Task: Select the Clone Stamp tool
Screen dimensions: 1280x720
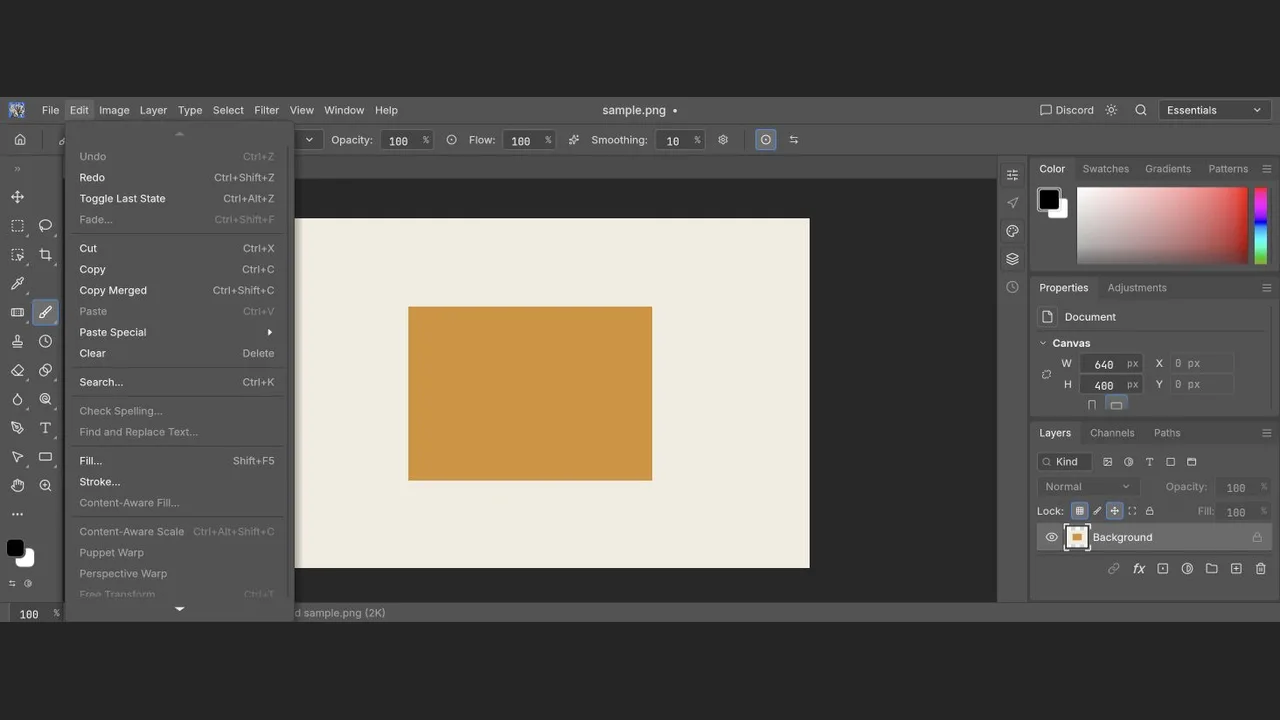Action: 17,341
